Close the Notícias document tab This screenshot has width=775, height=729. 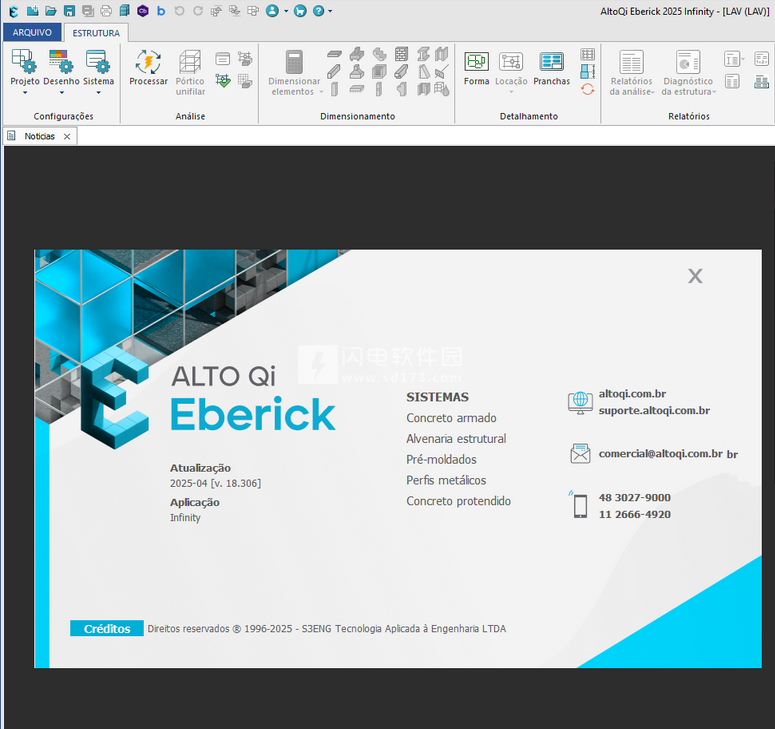tap(67, 136)
